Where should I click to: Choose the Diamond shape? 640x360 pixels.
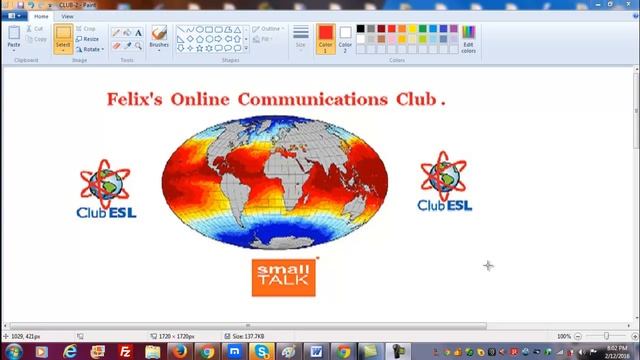tap(190, 39)
